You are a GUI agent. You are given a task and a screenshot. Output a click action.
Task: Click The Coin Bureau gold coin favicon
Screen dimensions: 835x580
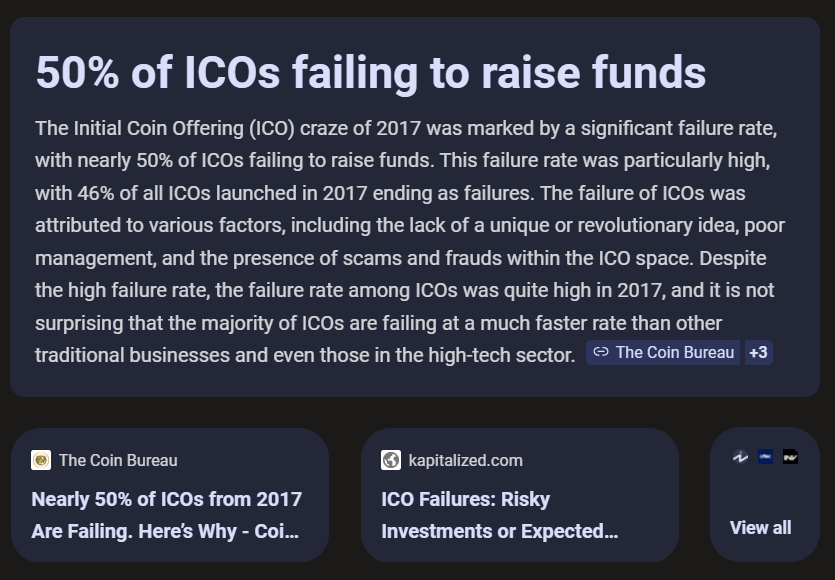tap(41, 460)
